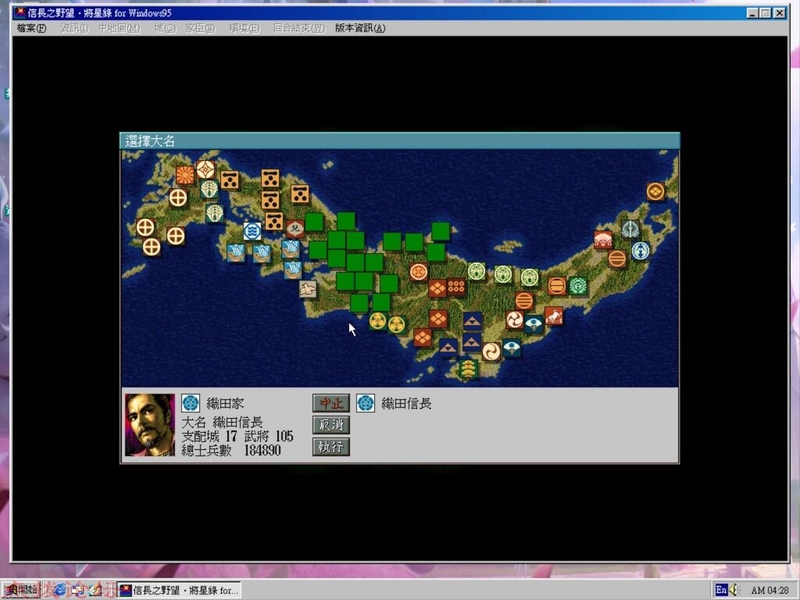Choose the blue wave crest clan

[252, 231]
